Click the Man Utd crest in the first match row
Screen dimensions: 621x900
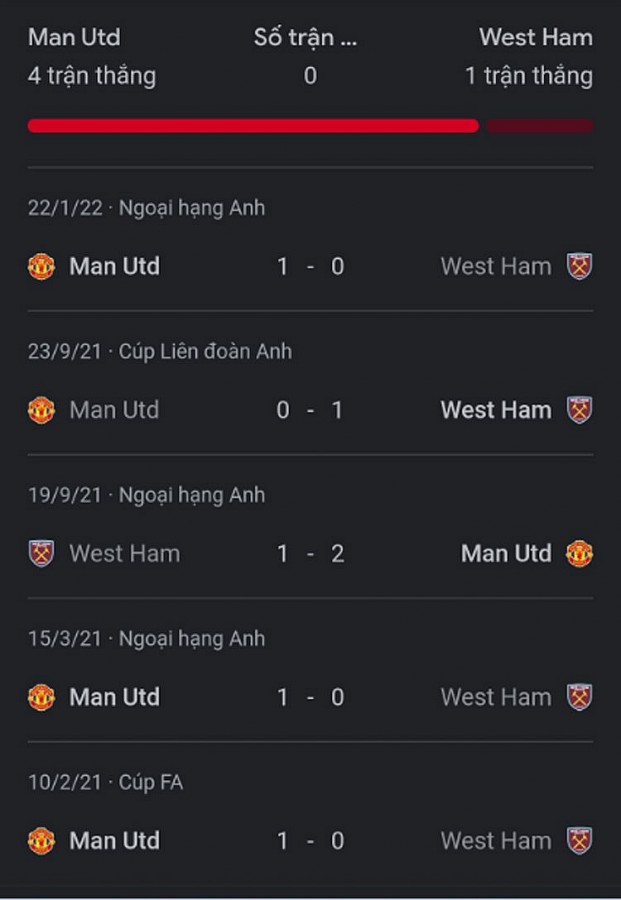tap(42, 266)
